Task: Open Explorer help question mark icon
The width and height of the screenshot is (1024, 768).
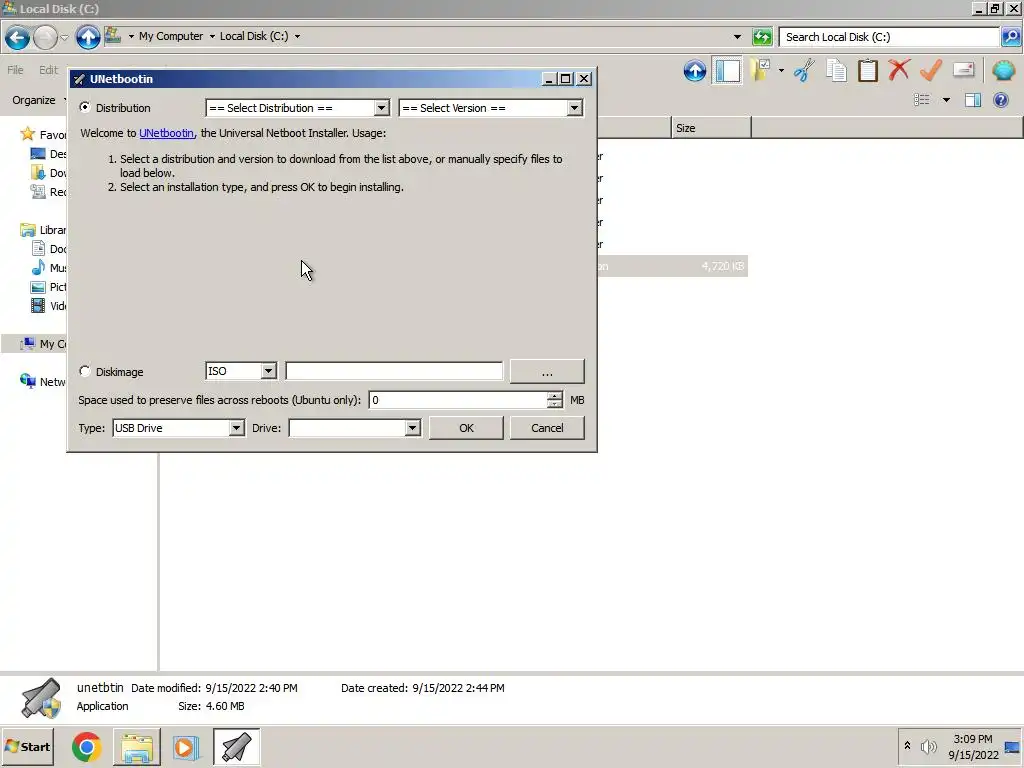Action: (x=1000, y=100)
